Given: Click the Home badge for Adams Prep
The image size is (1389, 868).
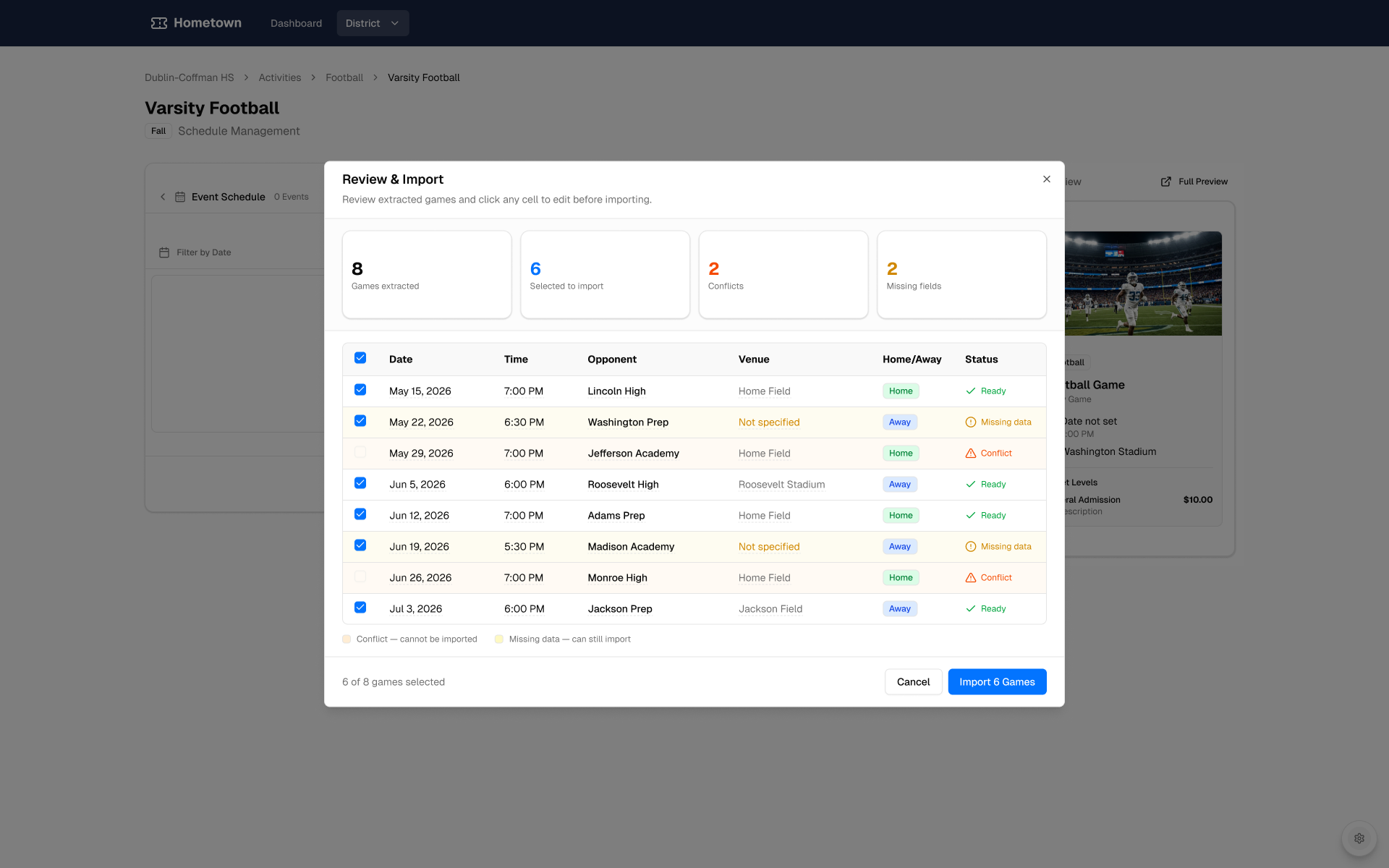Looking at the screenshot, I should [901, 516].
